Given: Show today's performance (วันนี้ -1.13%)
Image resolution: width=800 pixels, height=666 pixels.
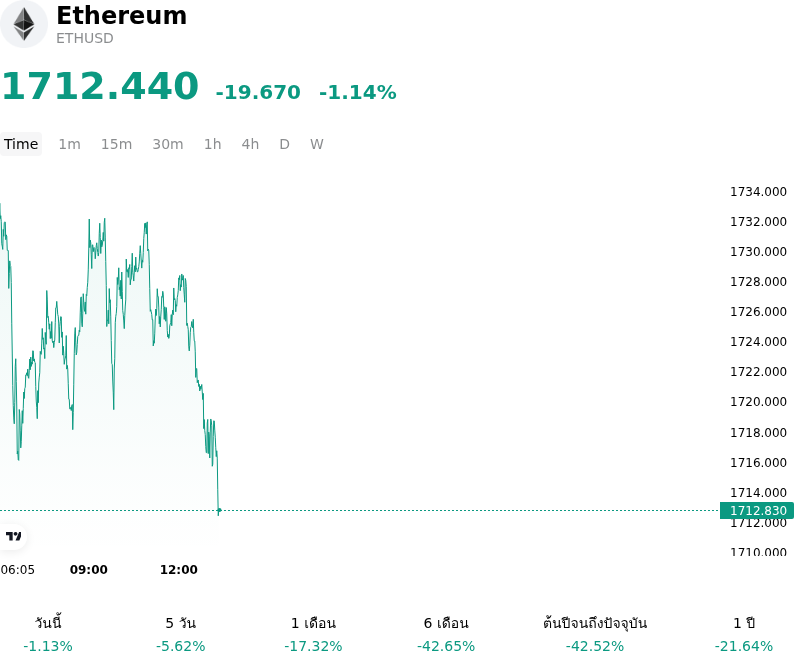Looking at the screenshot, I should click(48, 634).
